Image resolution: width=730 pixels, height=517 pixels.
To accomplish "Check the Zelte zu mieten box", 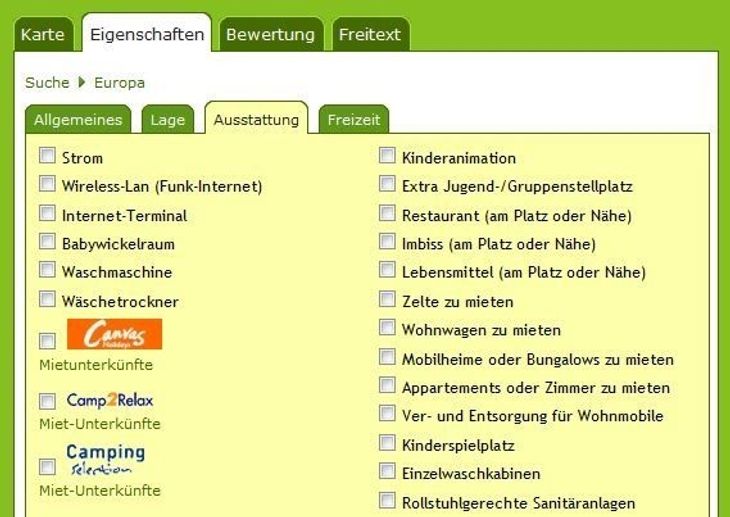I will [x=387, y=300].
